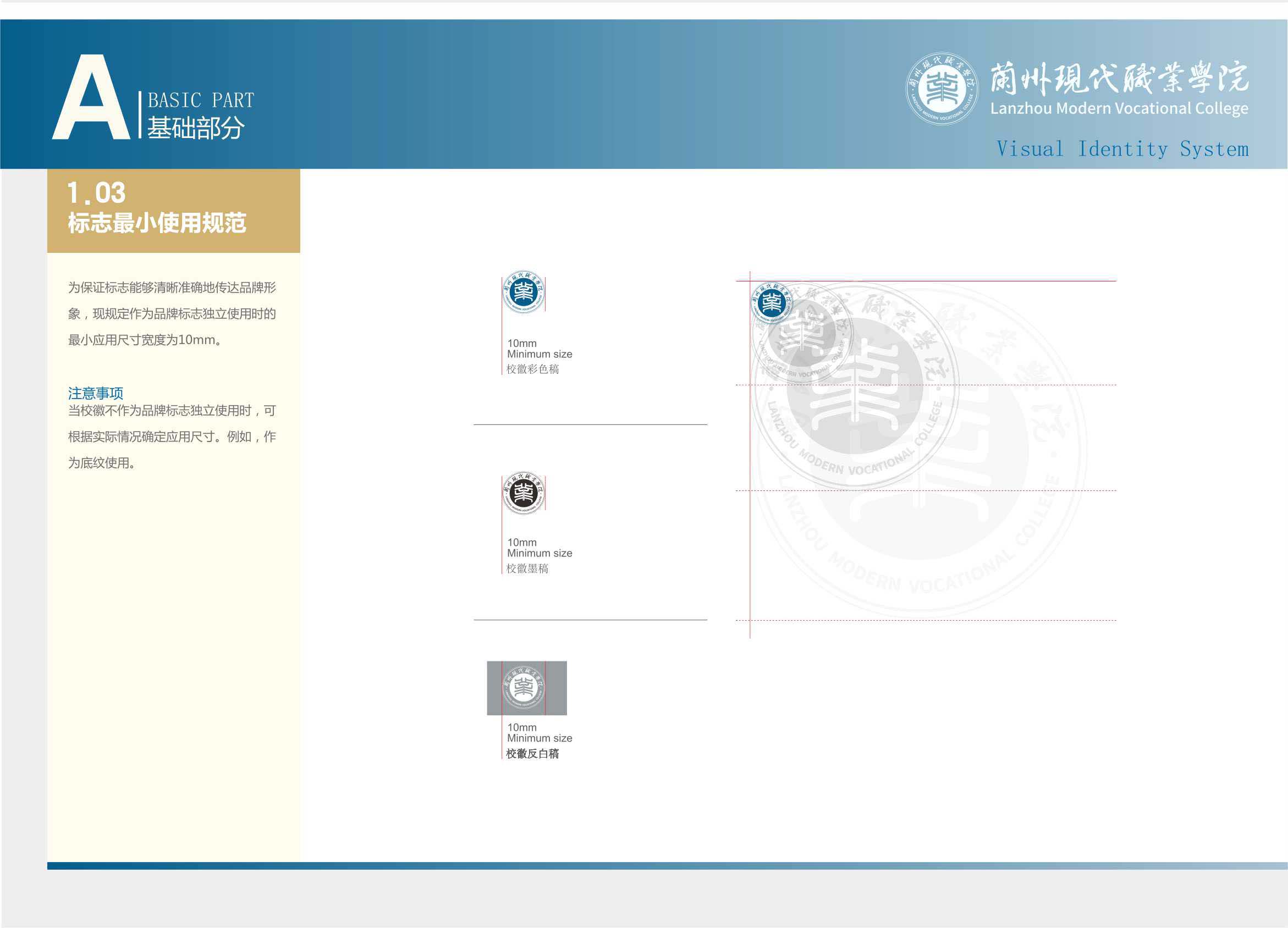
Task: Click the gold '1.03' section number
Action: (96, 193)
